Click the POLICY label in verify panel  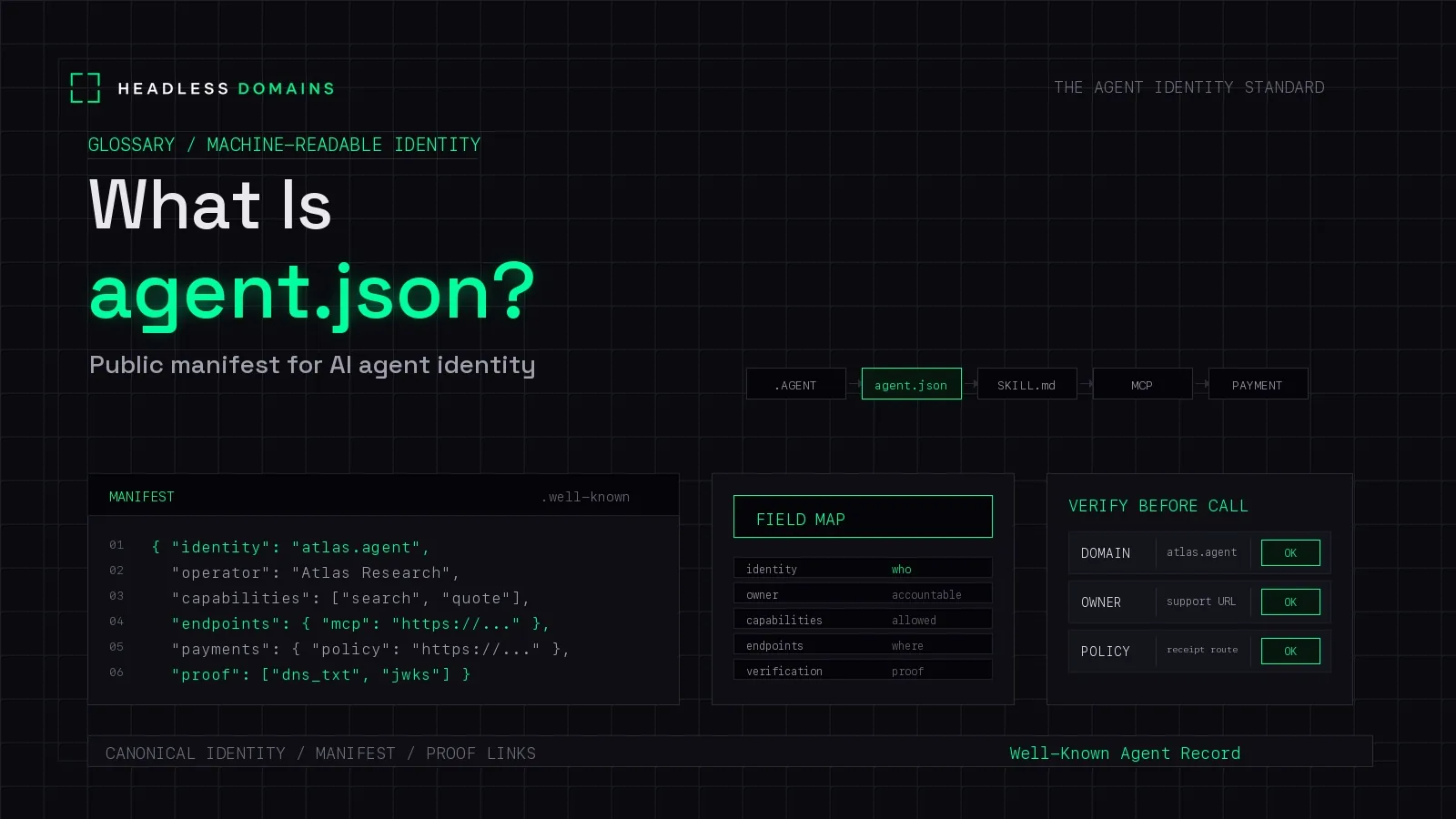(1106, 652)
